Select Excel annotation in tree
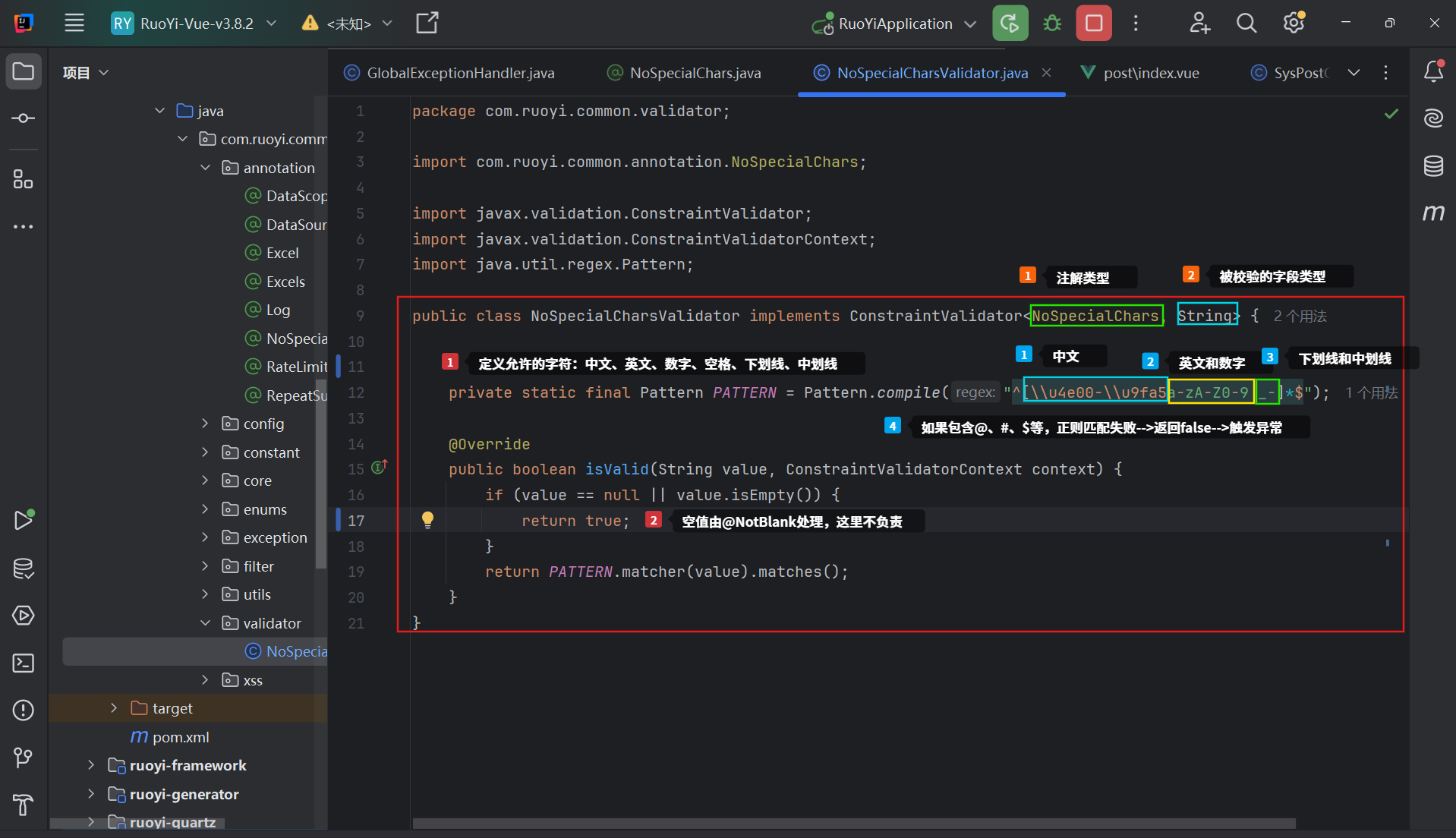Image resolution: width=1456 pixels, height=838 pixels. click(272, 253)
